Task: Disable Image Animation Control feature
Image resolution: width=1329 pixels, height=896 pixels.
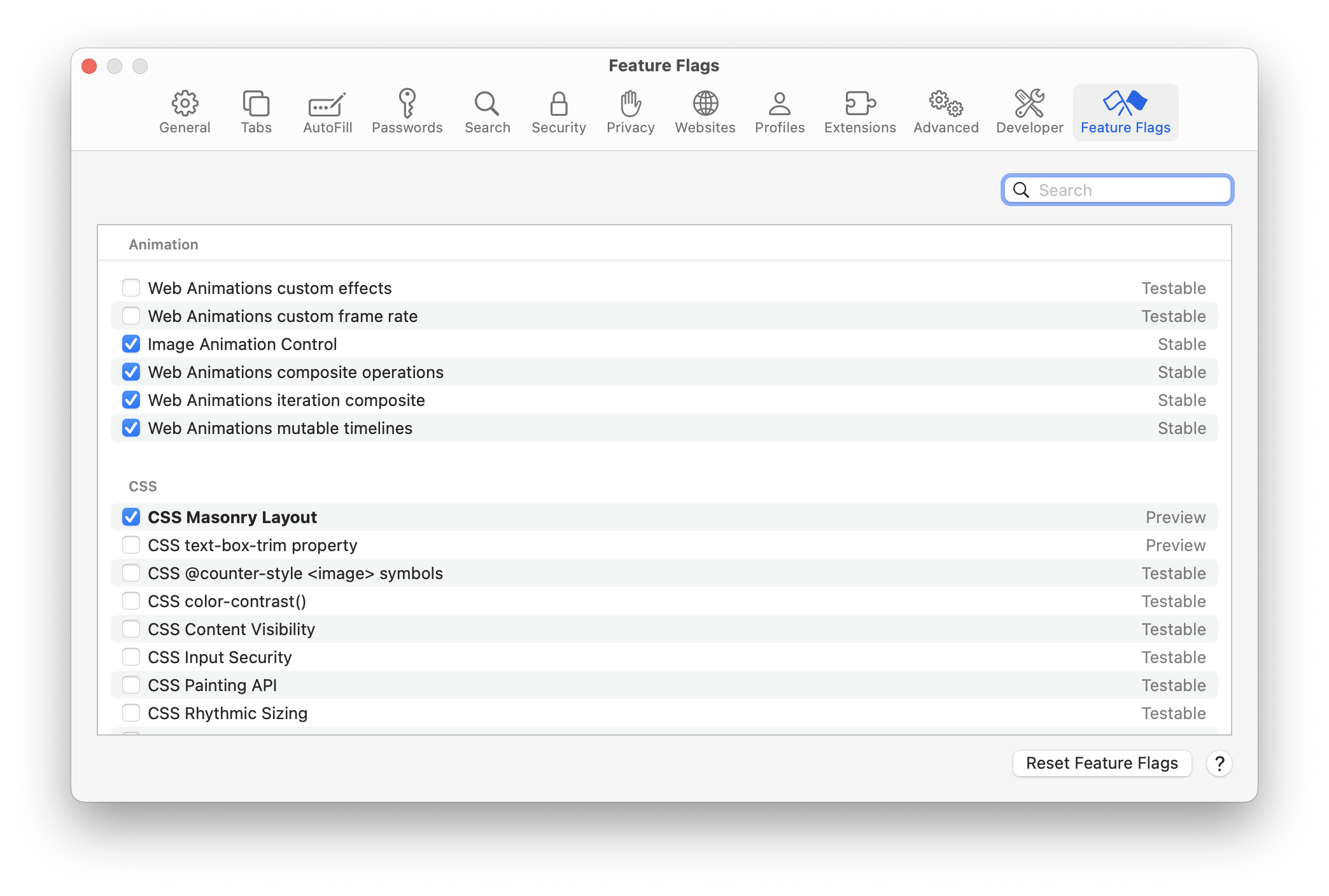Action: (x=130, y=344)
